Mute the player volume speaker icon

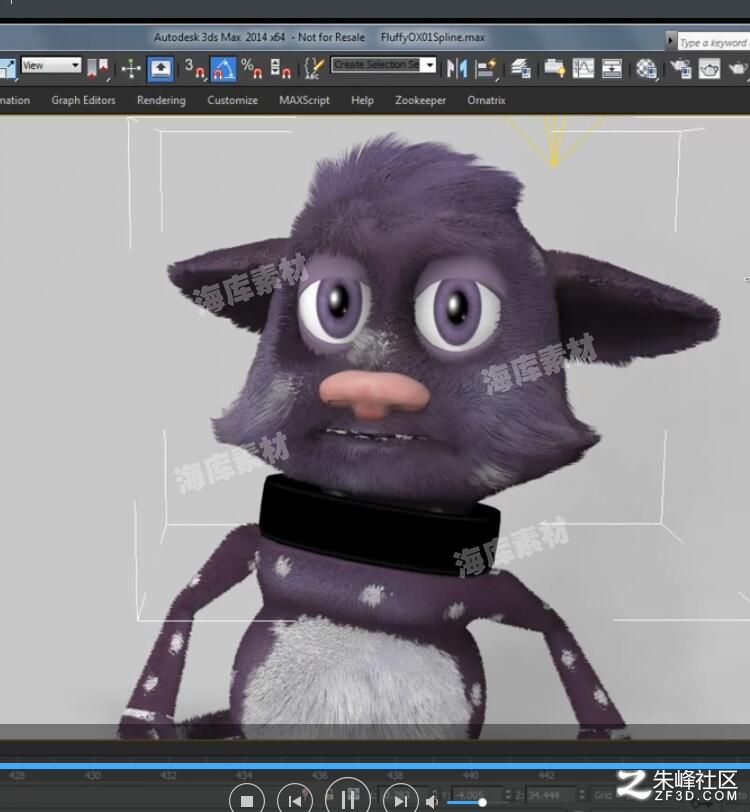point(431,802)
